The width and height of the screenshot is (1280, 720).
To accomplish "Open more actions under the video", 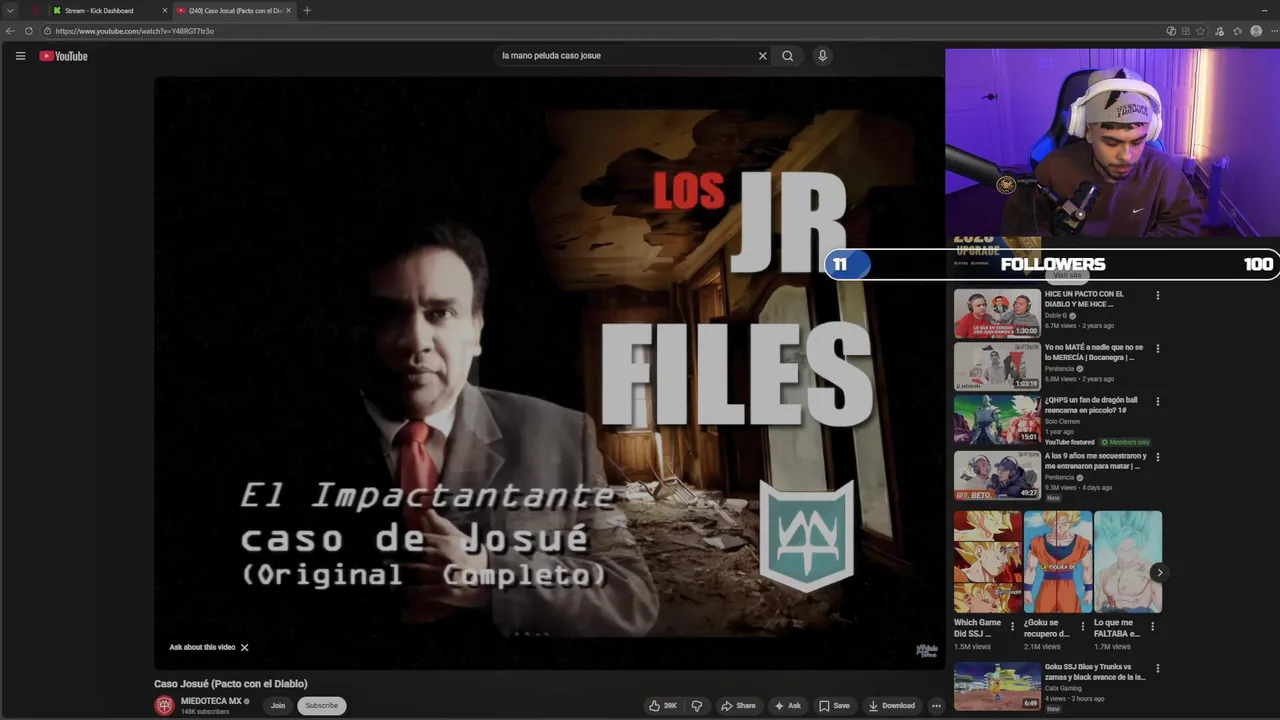I will pos(936,705).
